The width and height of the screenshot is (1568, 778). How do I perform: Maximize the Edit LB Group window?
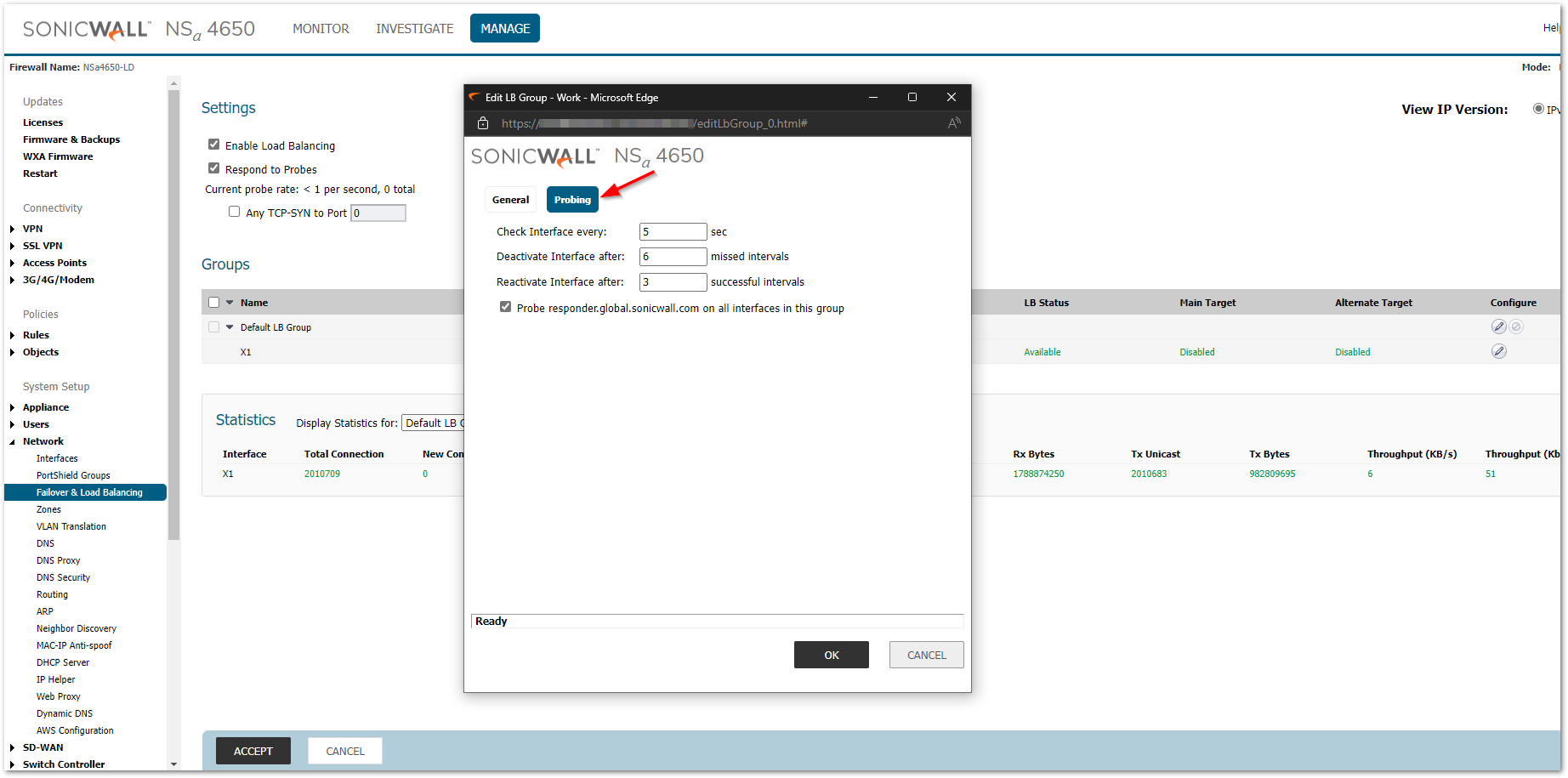tap(912, 97)
